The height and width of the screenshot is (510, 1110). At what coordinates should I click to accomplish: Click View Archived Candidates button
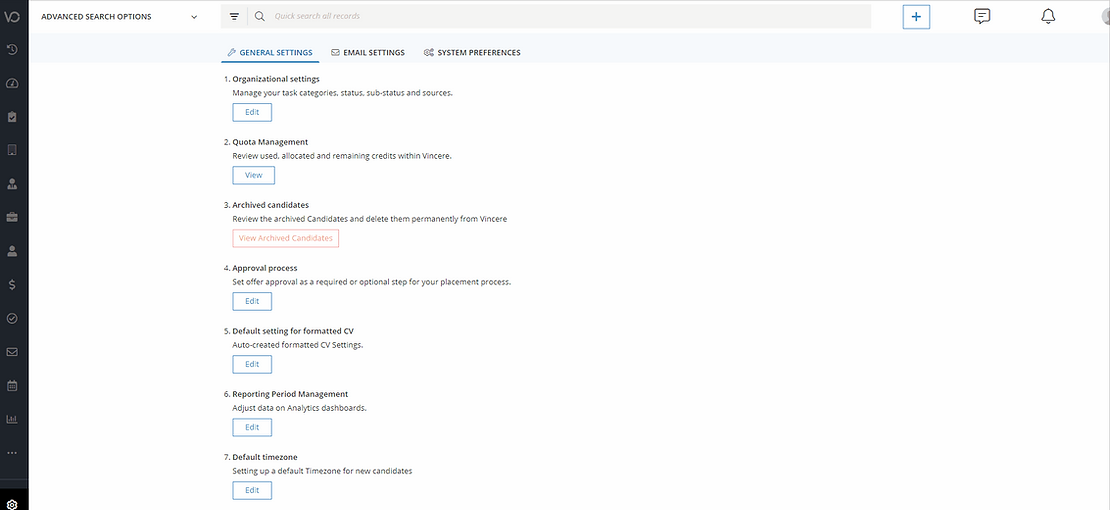[x=285, y=238]
